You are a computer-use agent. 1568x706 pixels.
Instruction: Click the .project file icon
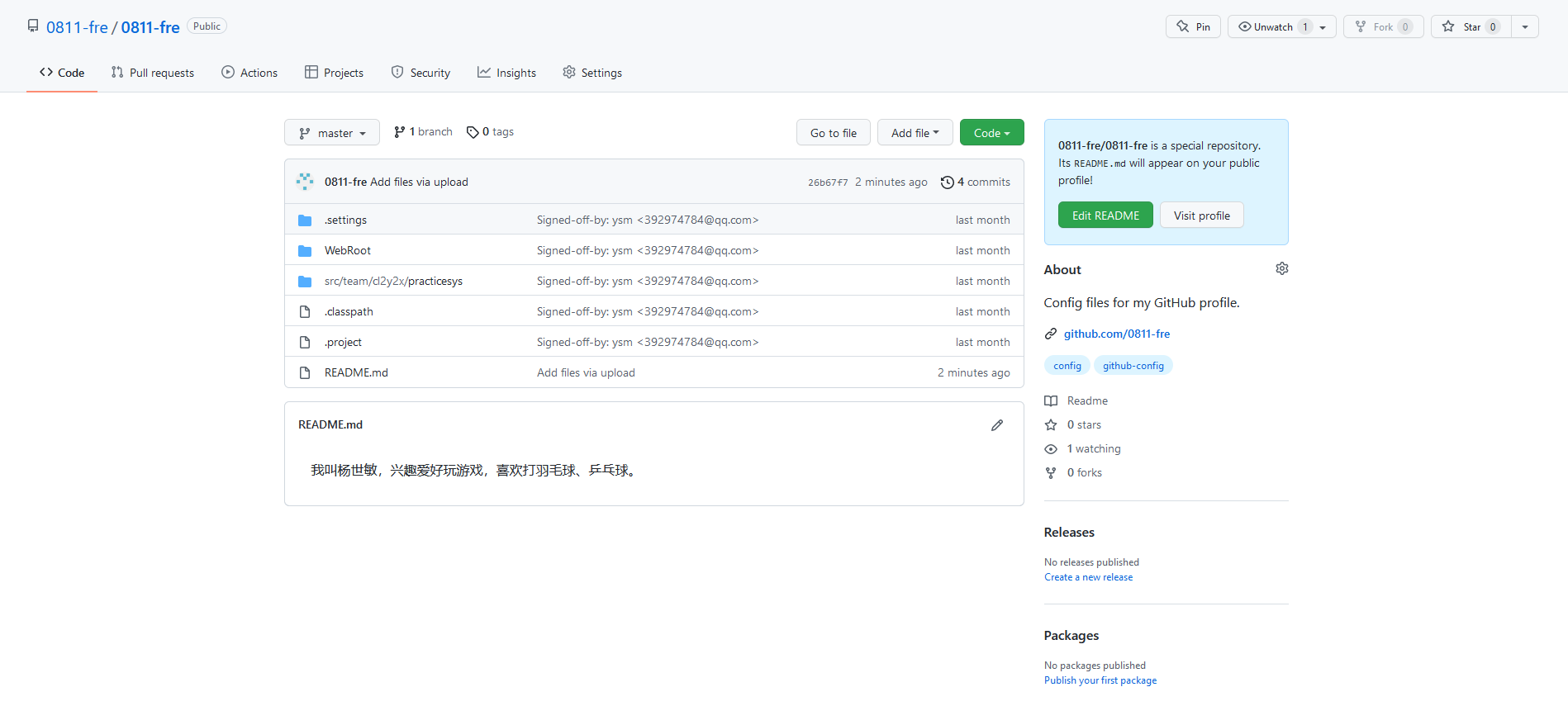pos(305,343)
